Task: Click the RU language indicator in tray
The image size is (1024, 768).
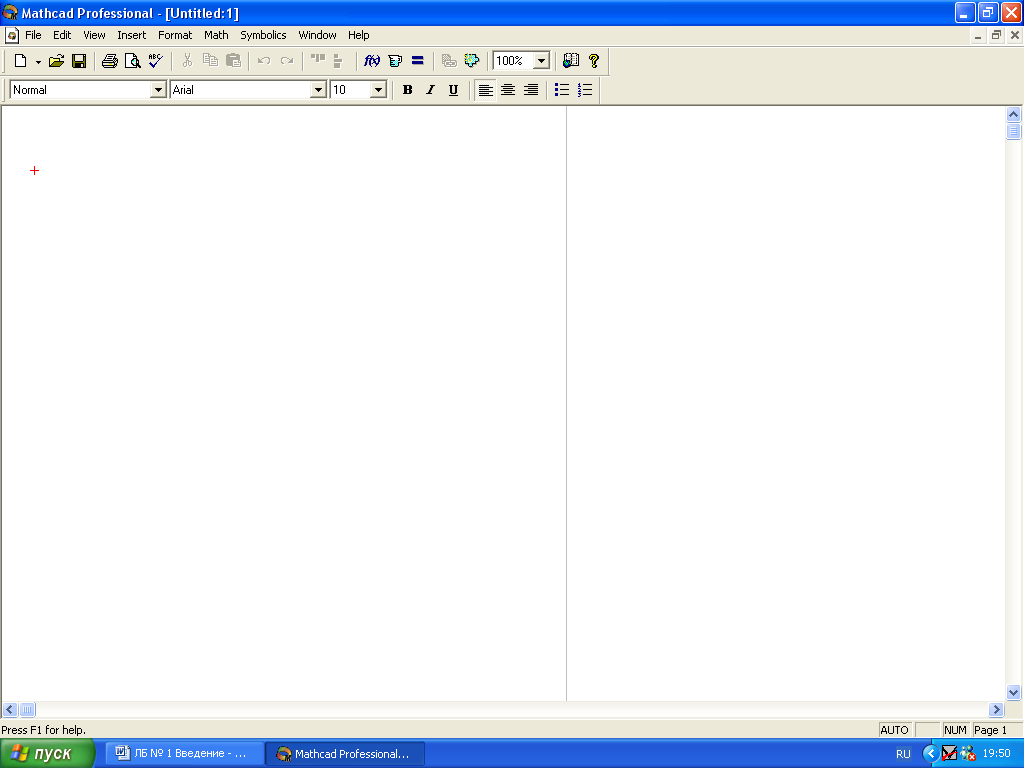Action: pyautogui.click(x=903, y=754)
